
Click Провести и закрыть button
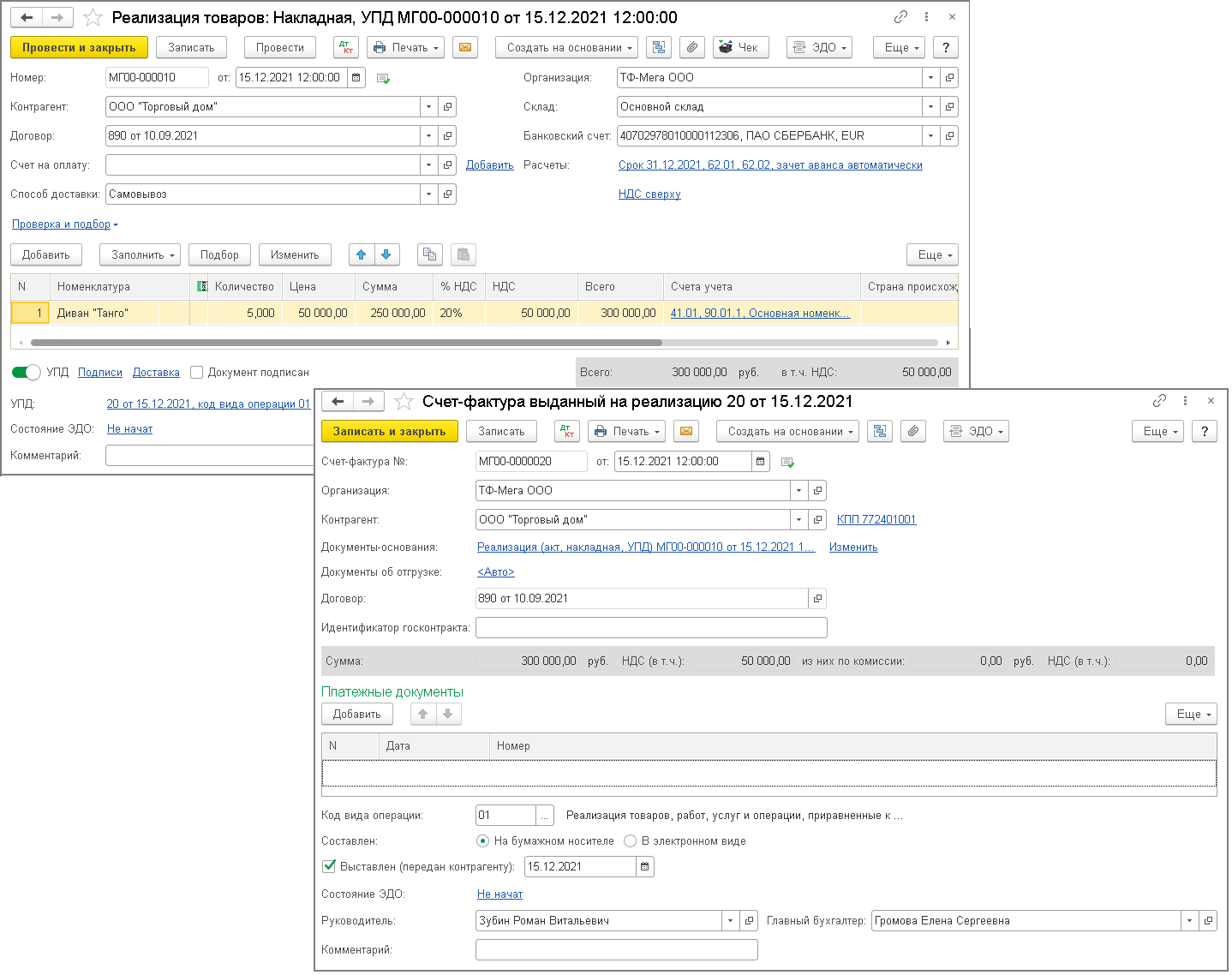[x=79, y=47]
